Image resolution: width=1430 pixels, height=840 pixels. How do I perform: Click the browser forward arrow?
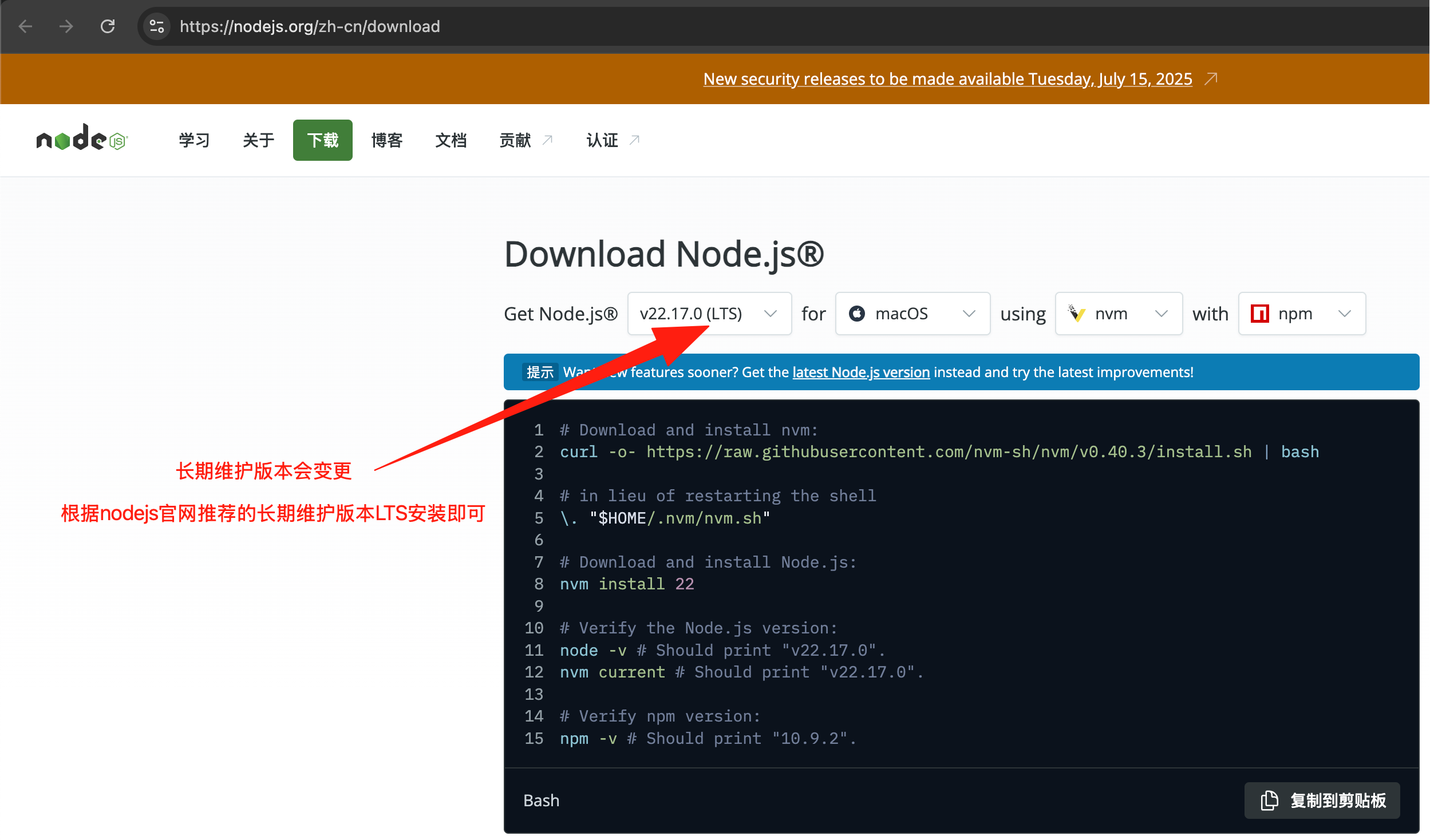[x=66, y=26]
